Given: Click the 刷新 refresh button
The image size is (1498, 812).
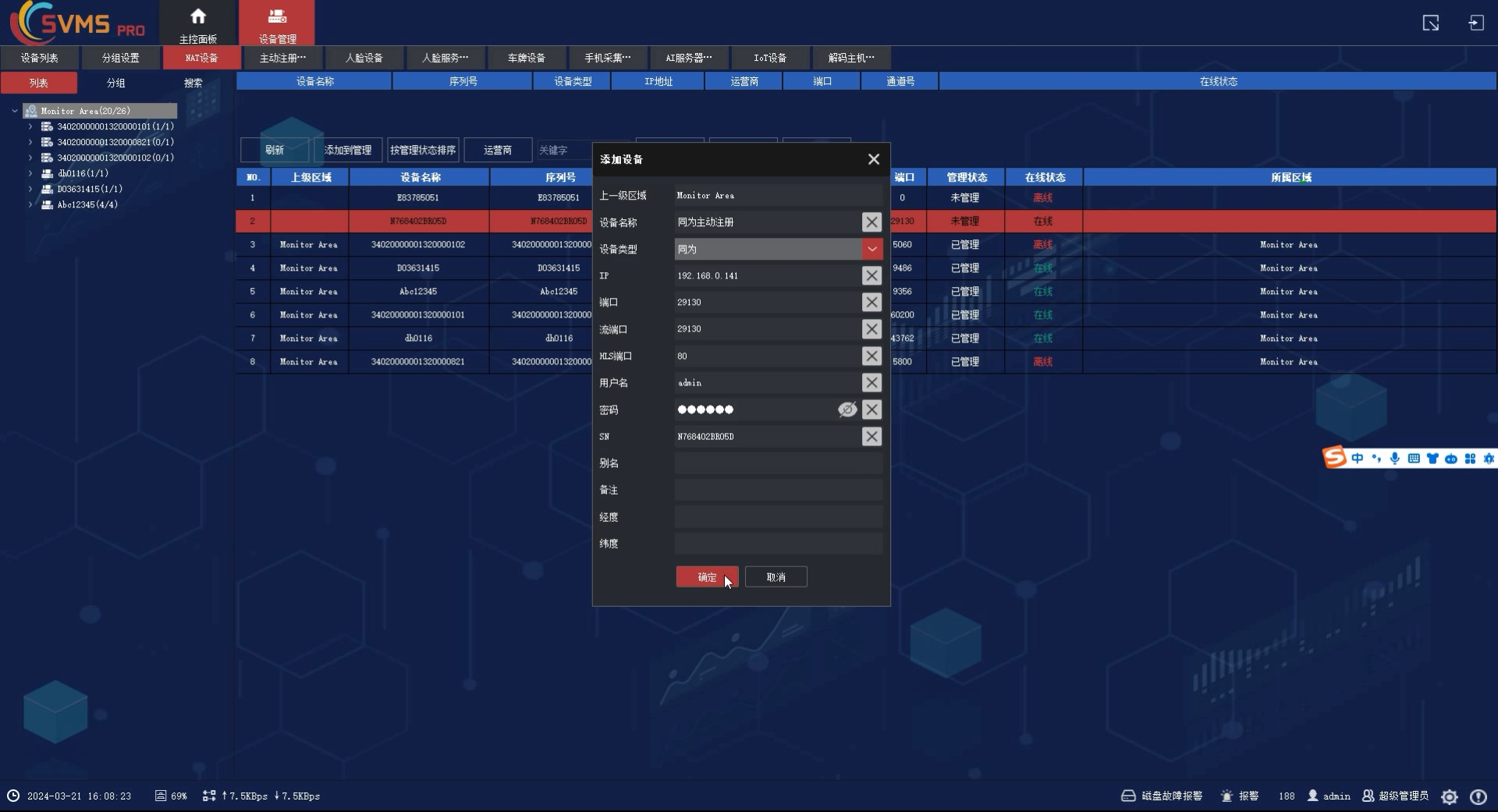Looking at the screenshot, I should pos(275,150).
